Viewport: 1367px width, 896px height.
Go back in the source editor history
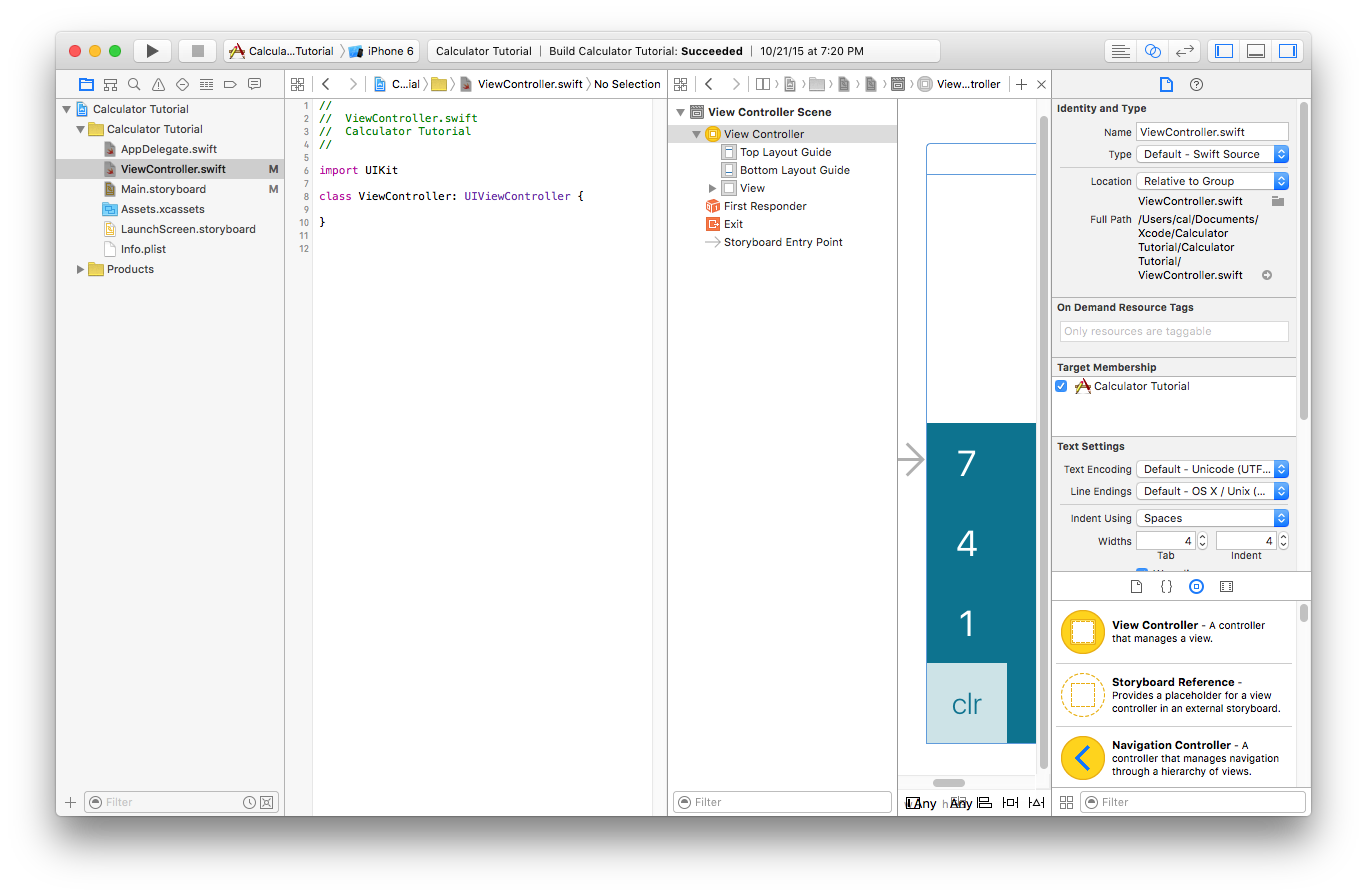(x=326, y=84)
